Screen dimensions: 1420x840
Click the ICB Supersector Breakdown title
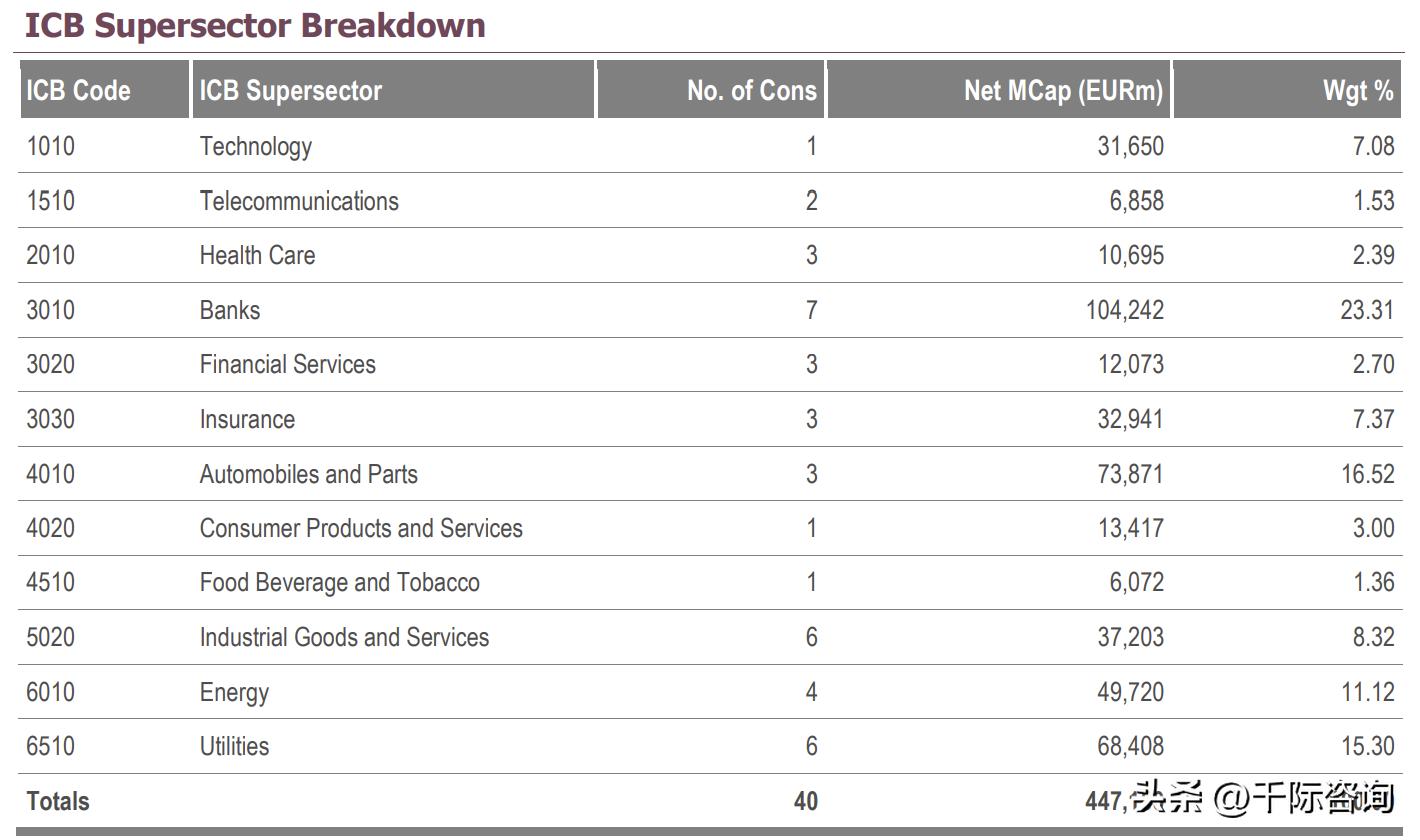click(255, 25)
